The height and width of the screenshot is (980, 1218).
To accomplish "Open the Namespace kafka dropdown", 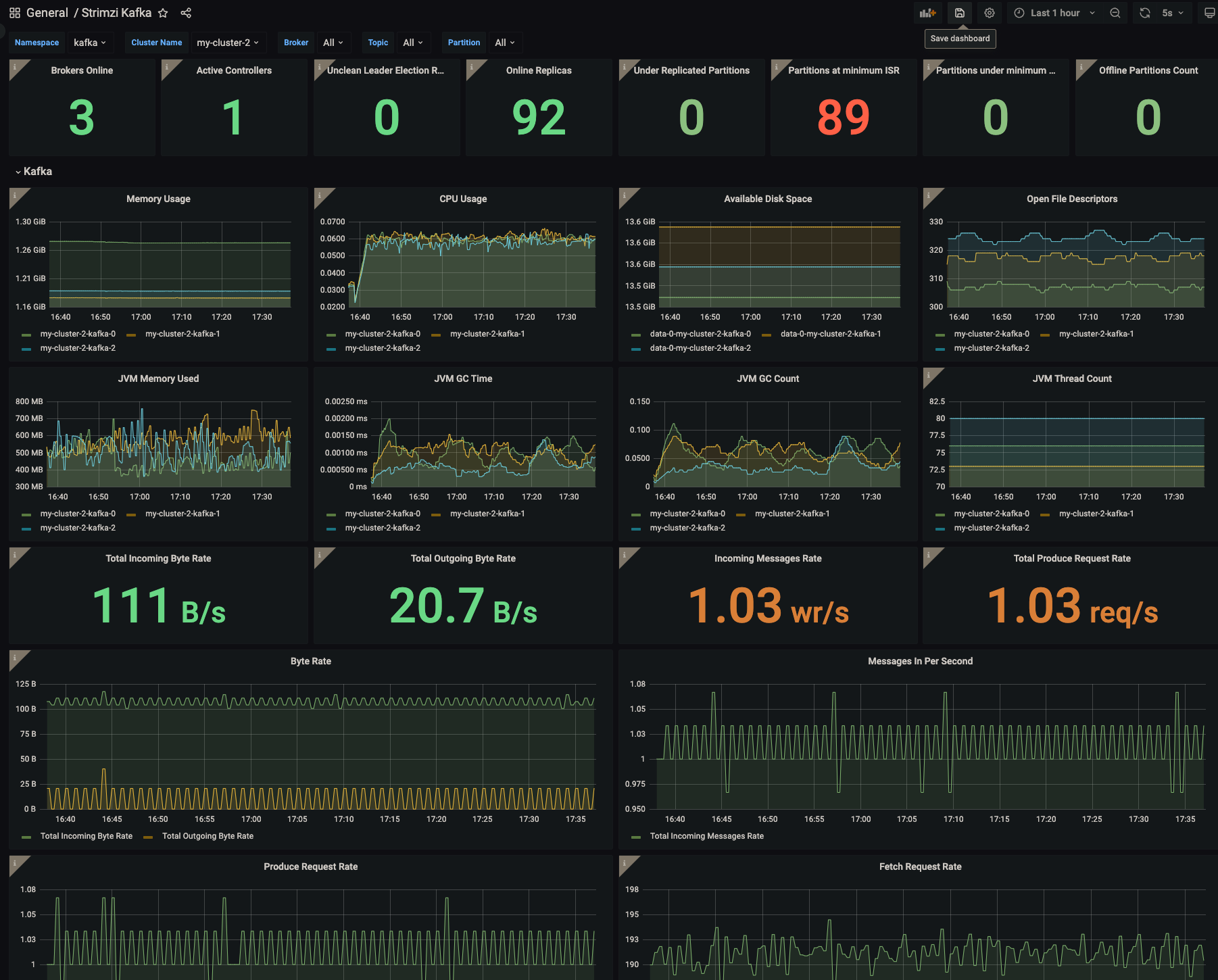I will pos(90,43).
